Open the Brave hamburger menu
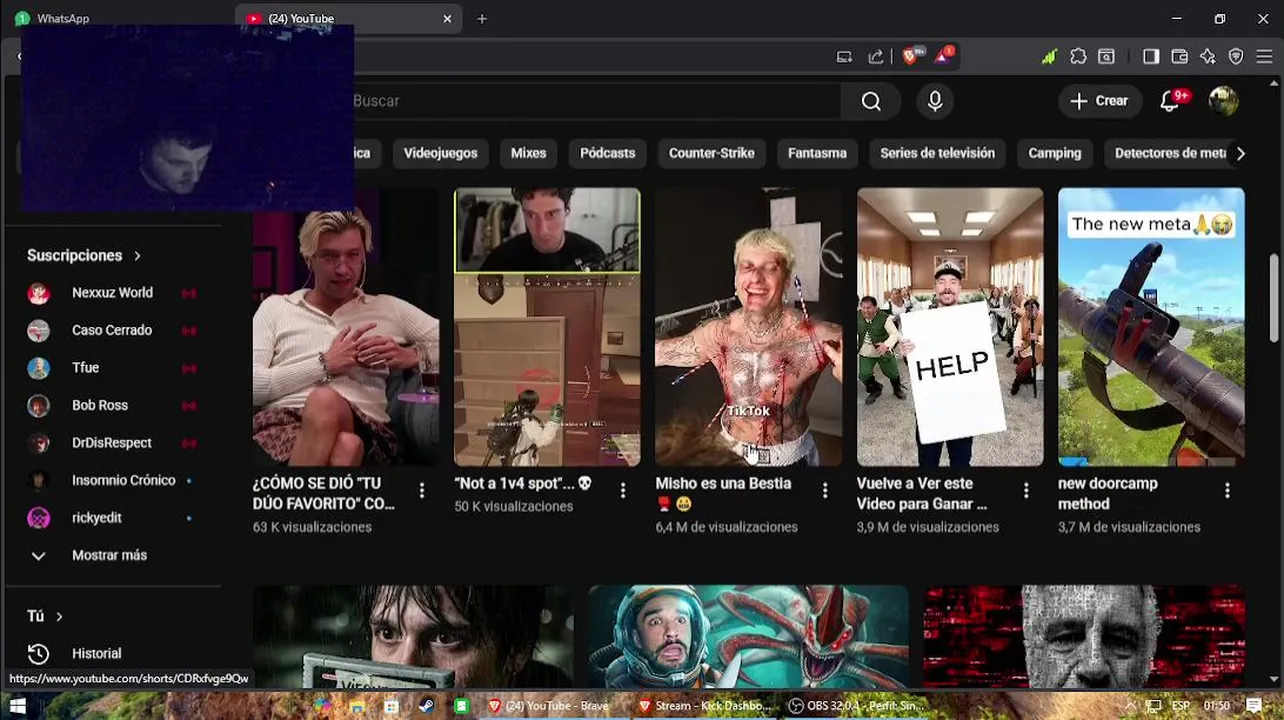The image size is (1284, 720). point(1264,57)
